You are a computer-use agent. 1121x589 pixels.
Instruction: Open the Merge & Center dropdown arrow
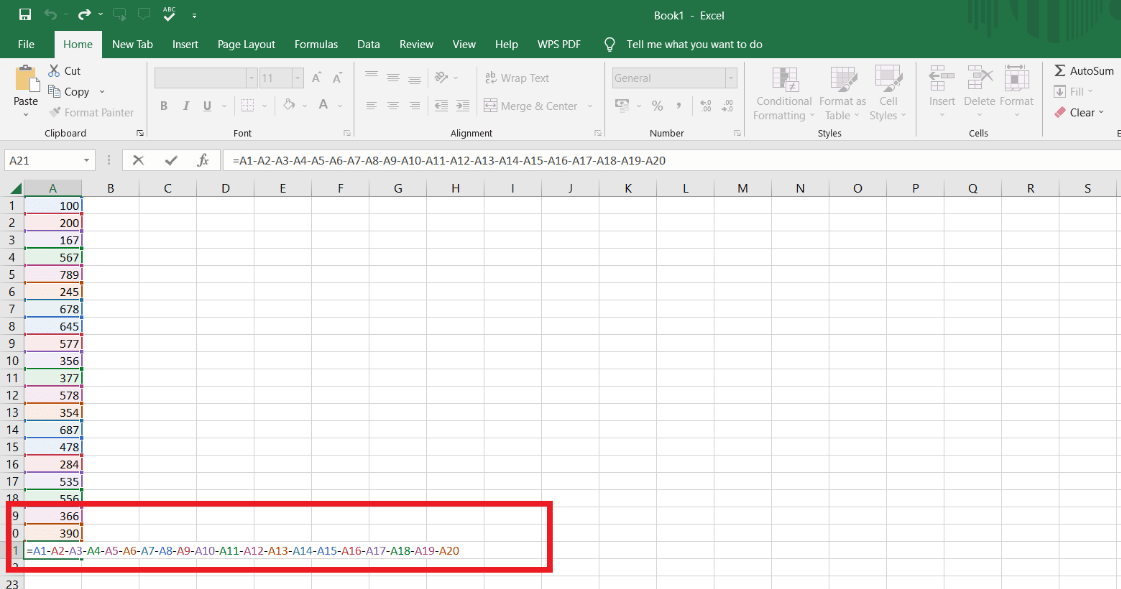tap(590, 106)
